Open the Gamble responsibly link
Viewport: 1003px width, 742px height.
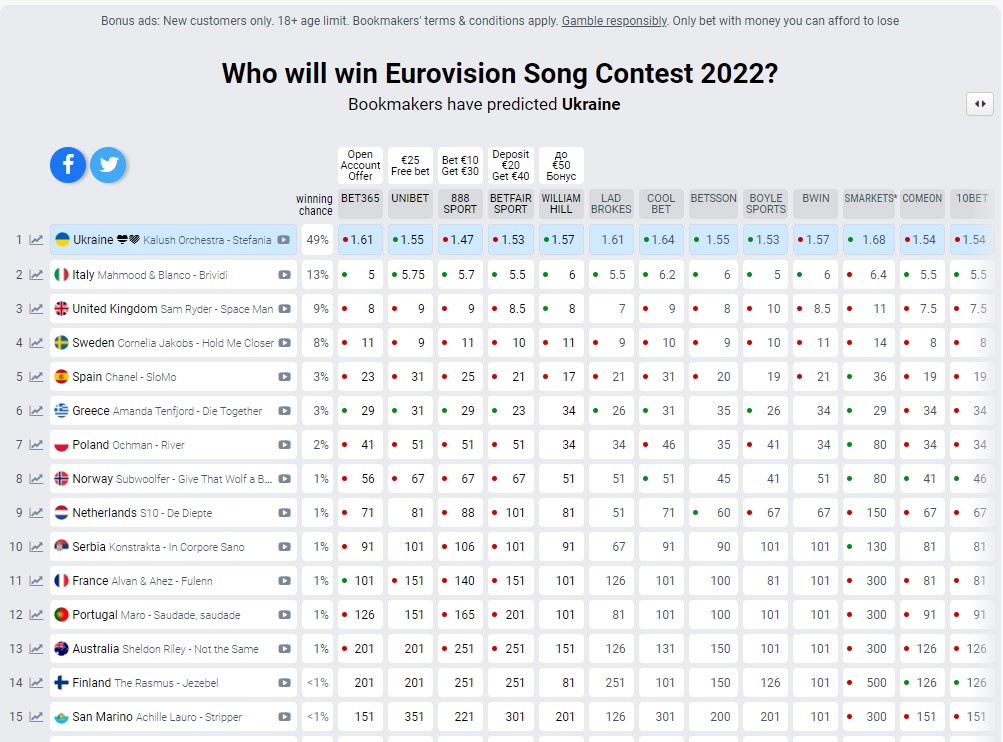click(x=614, y=21)
